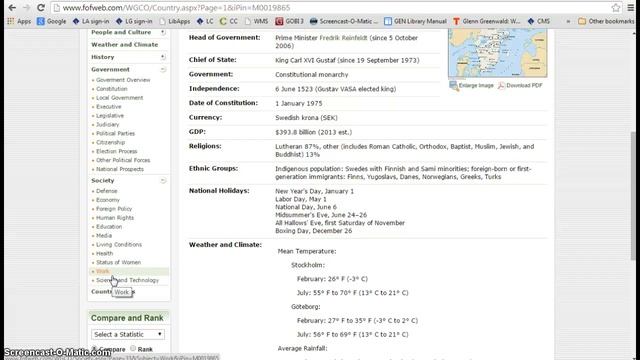This screenshot has width=640, height=360.
Task: Collapse the Society section
Action: pyautogui.click(x=163, y=180)
